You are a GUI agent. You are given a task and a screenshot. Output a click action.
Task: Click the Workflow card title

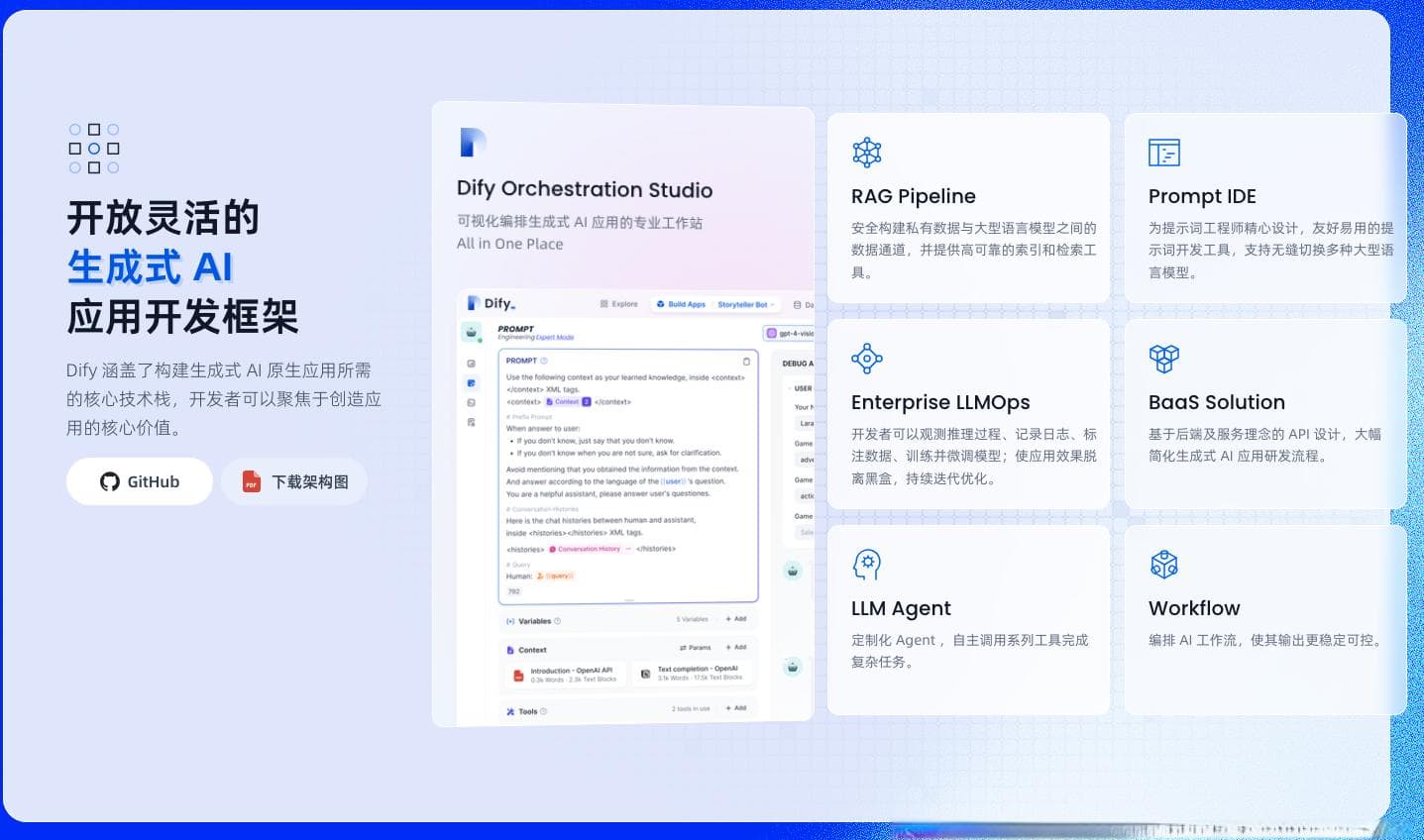(1194, 608)
